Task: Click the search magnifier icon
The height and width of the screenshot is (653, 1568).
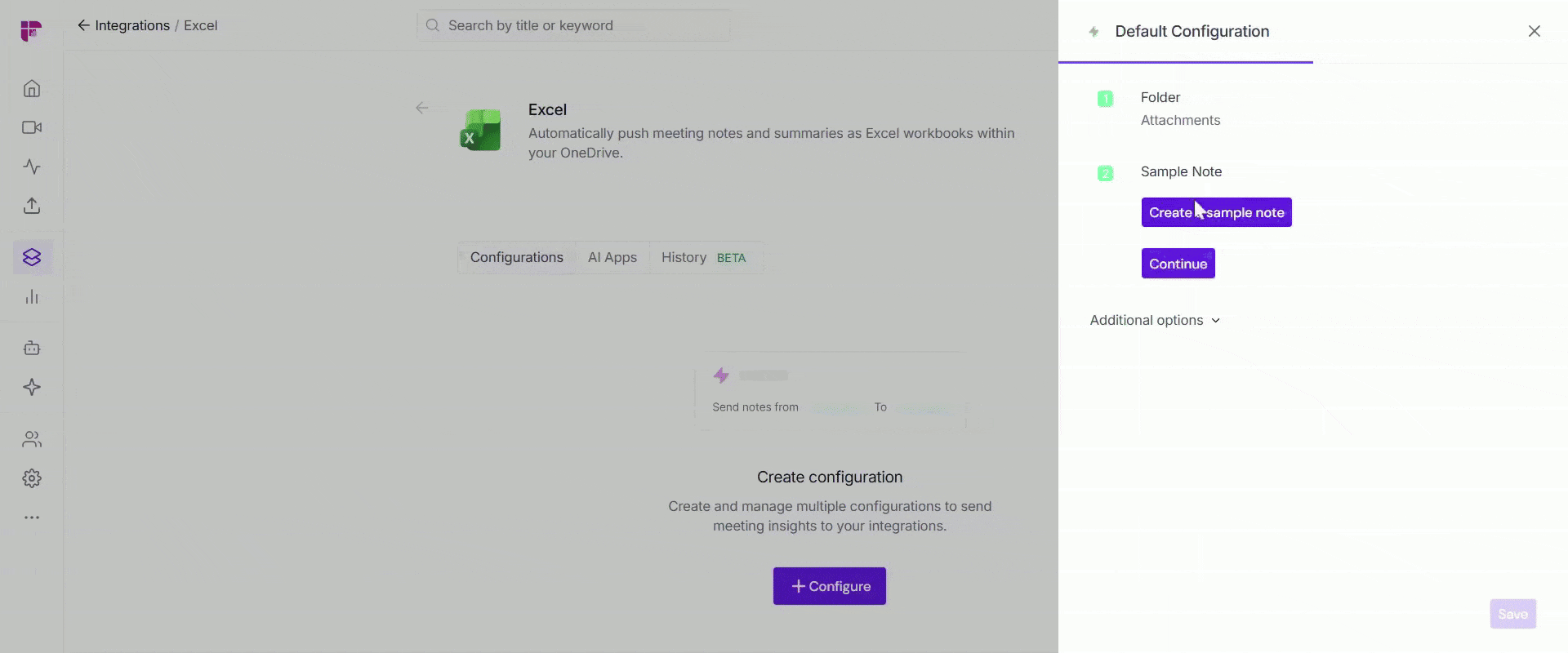Action: click(433, 25)
